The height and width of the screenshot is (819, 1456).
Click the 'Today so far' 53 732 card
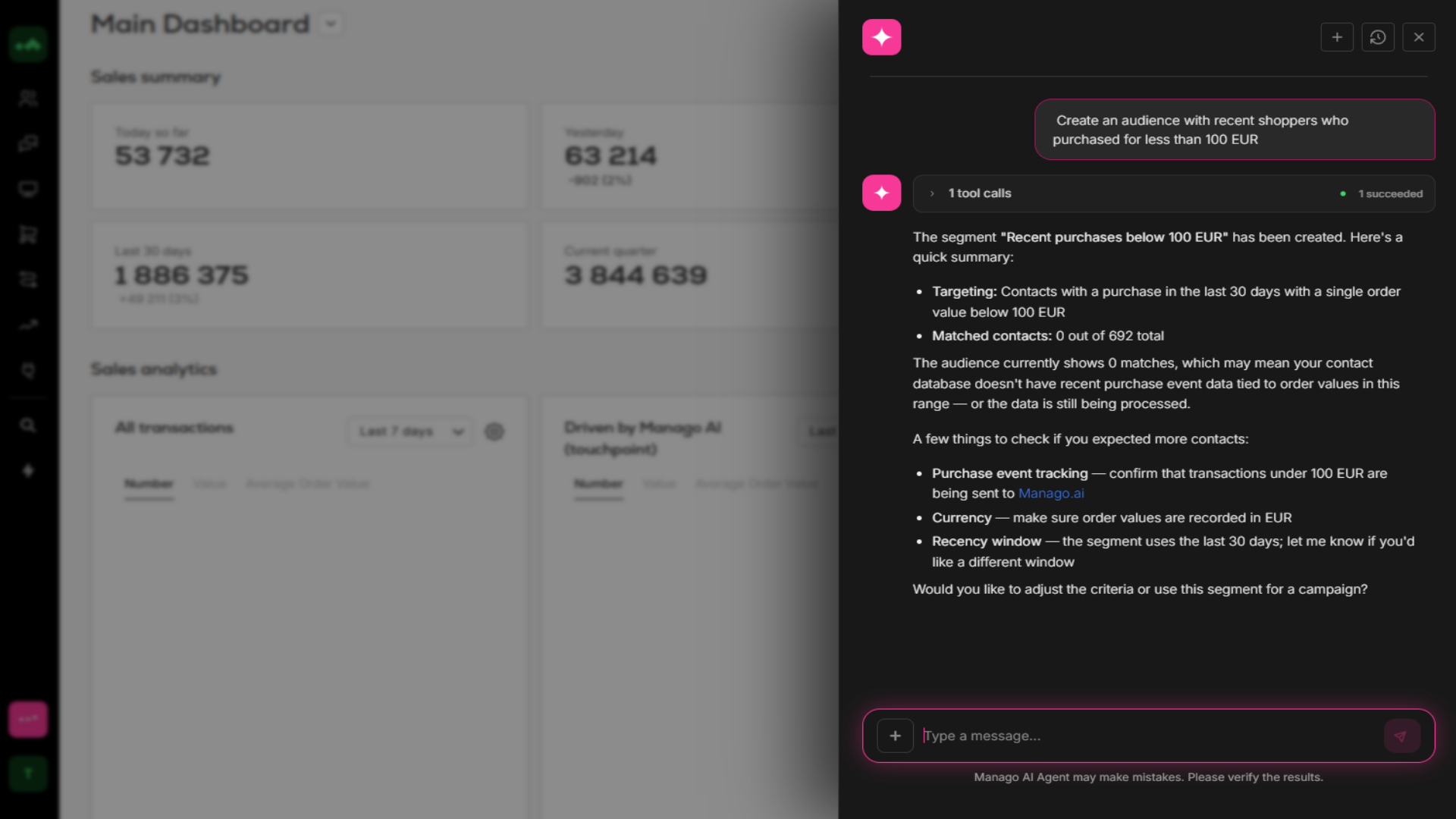point(309,156)
